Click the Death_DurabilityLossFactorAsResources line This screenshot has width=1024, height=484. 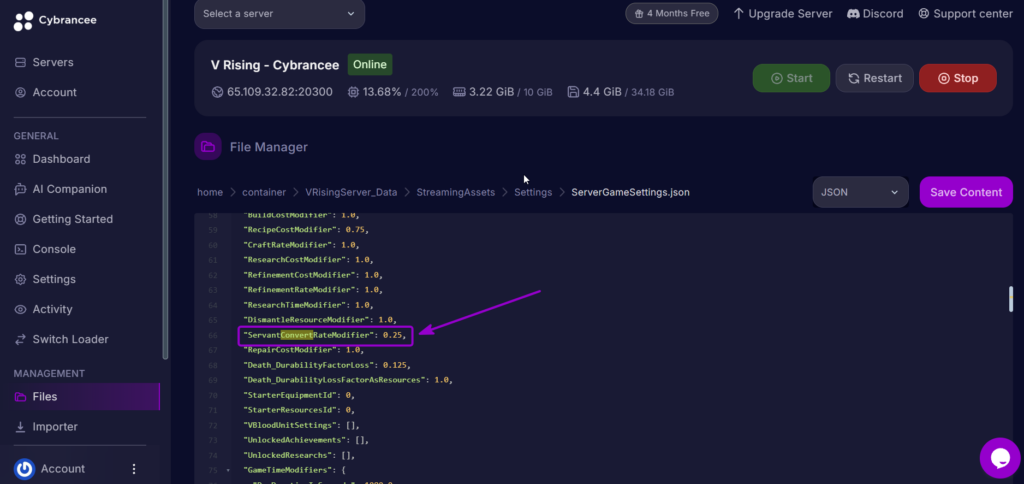click(x=347, y=380)
